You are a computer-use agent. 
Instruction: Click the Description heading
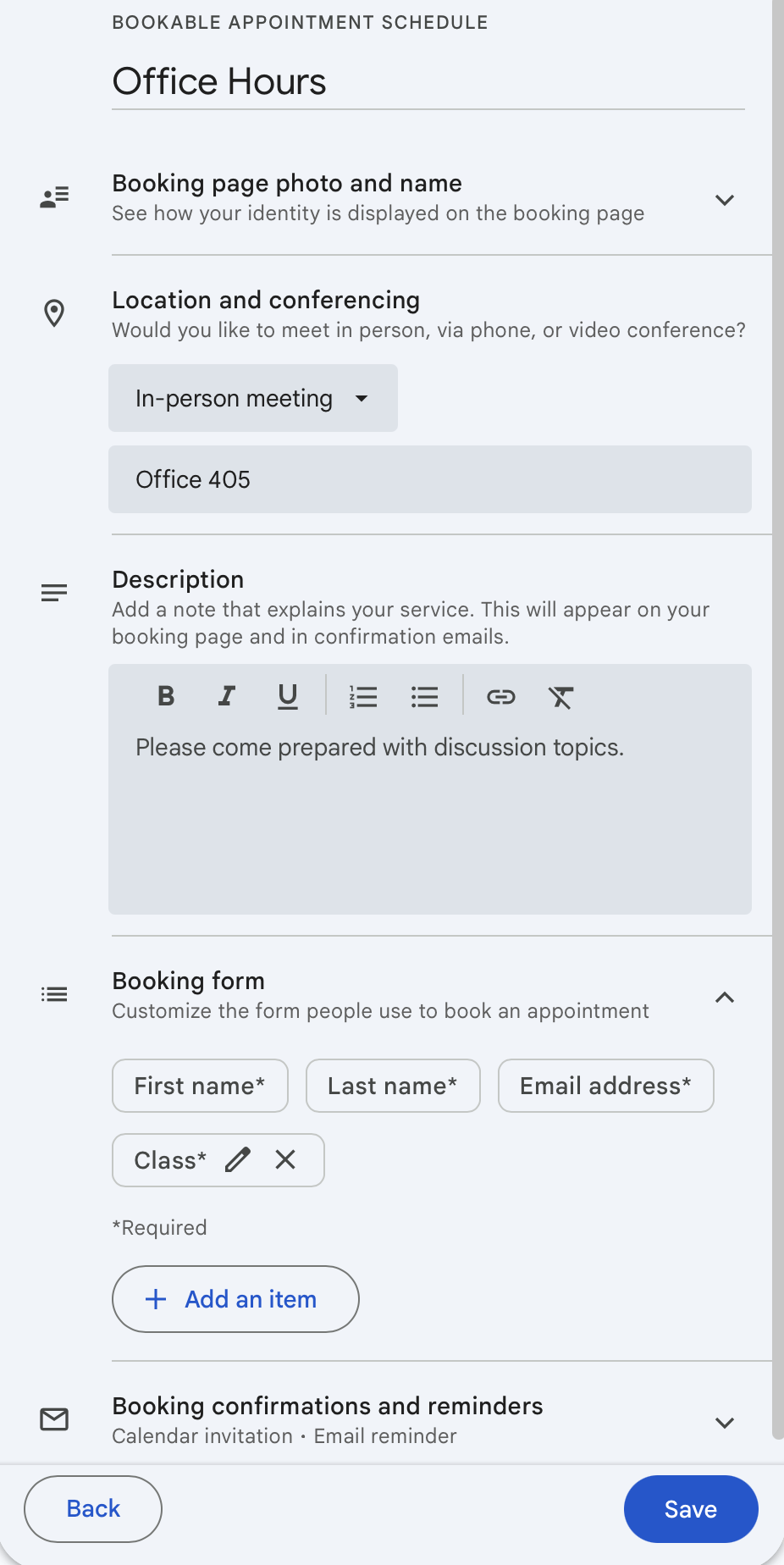(178, 579)
